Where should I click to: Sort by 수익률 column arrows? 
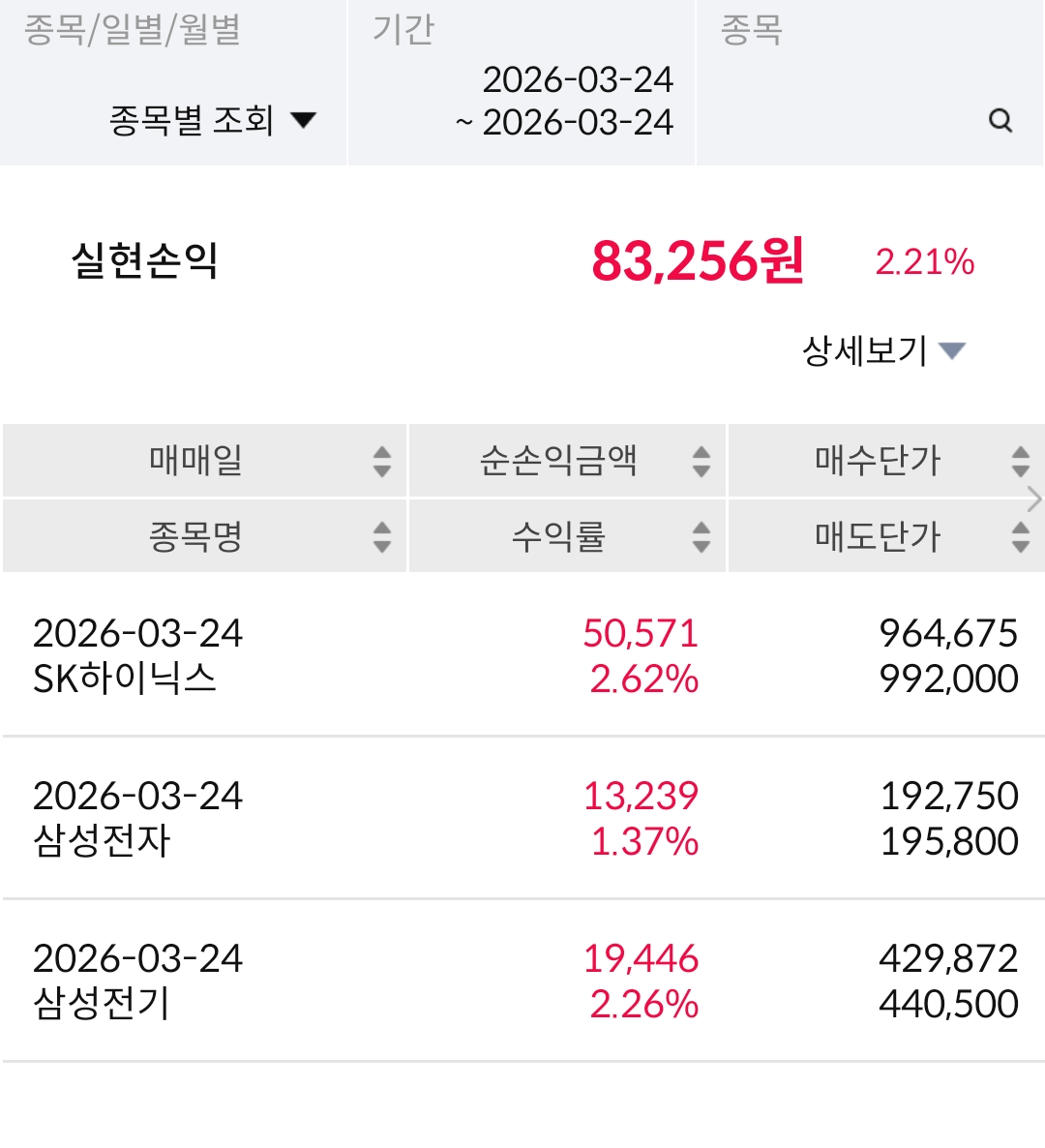pos(702,536)
